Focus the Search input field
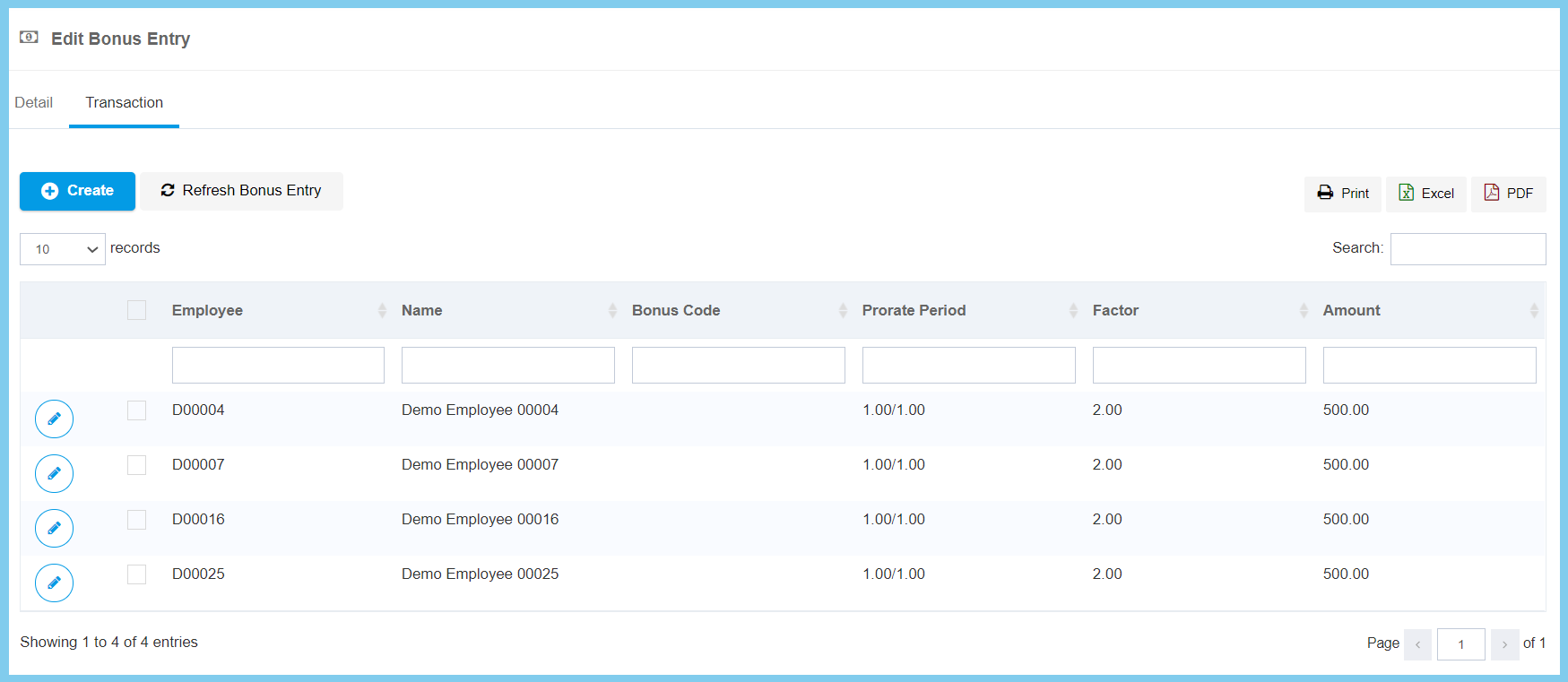Viewport: 1568px width, 682px height. click(x=1468, y=249)
